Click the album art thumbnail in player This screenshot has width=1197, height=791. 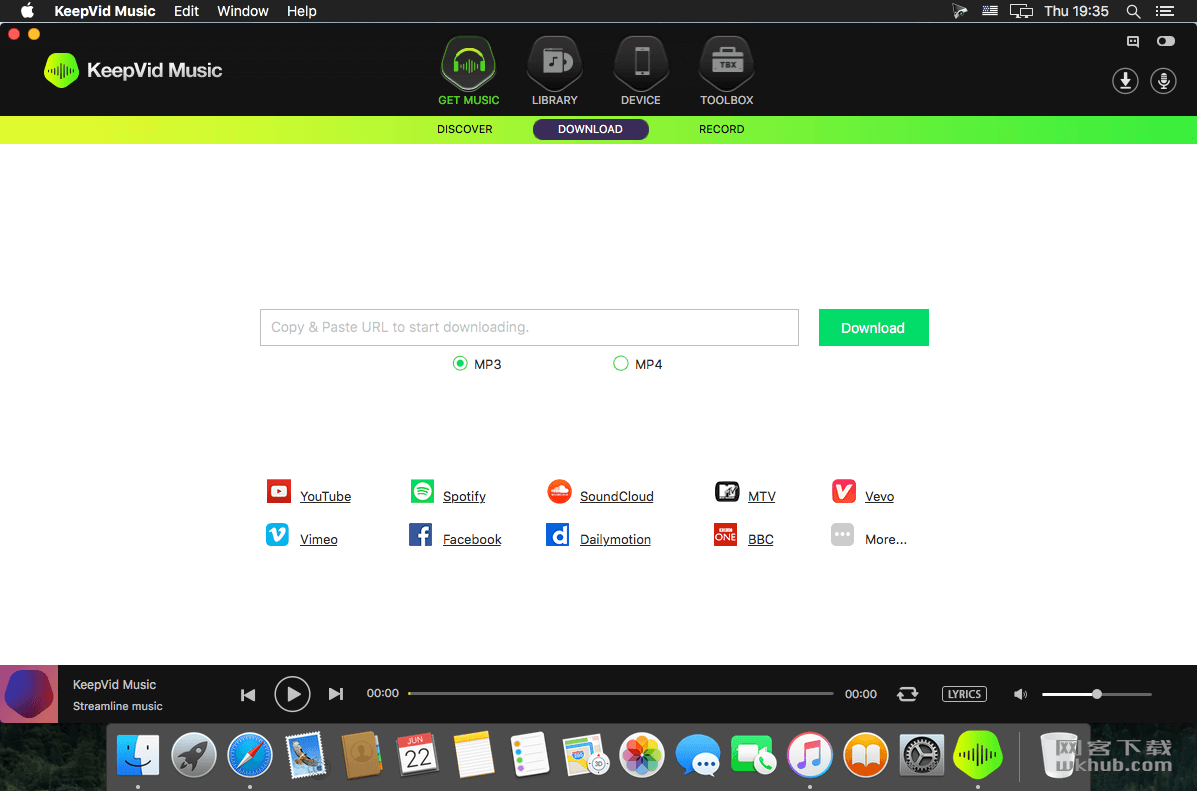tap(29, 694)
